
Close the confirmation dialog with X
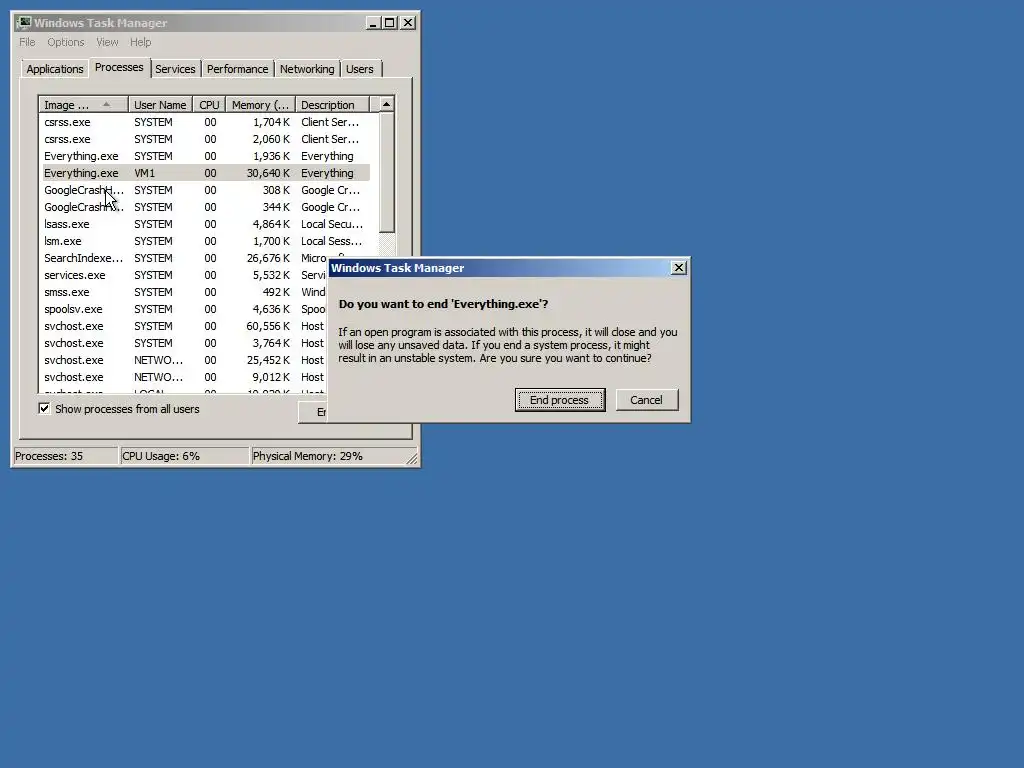(679, 268)
